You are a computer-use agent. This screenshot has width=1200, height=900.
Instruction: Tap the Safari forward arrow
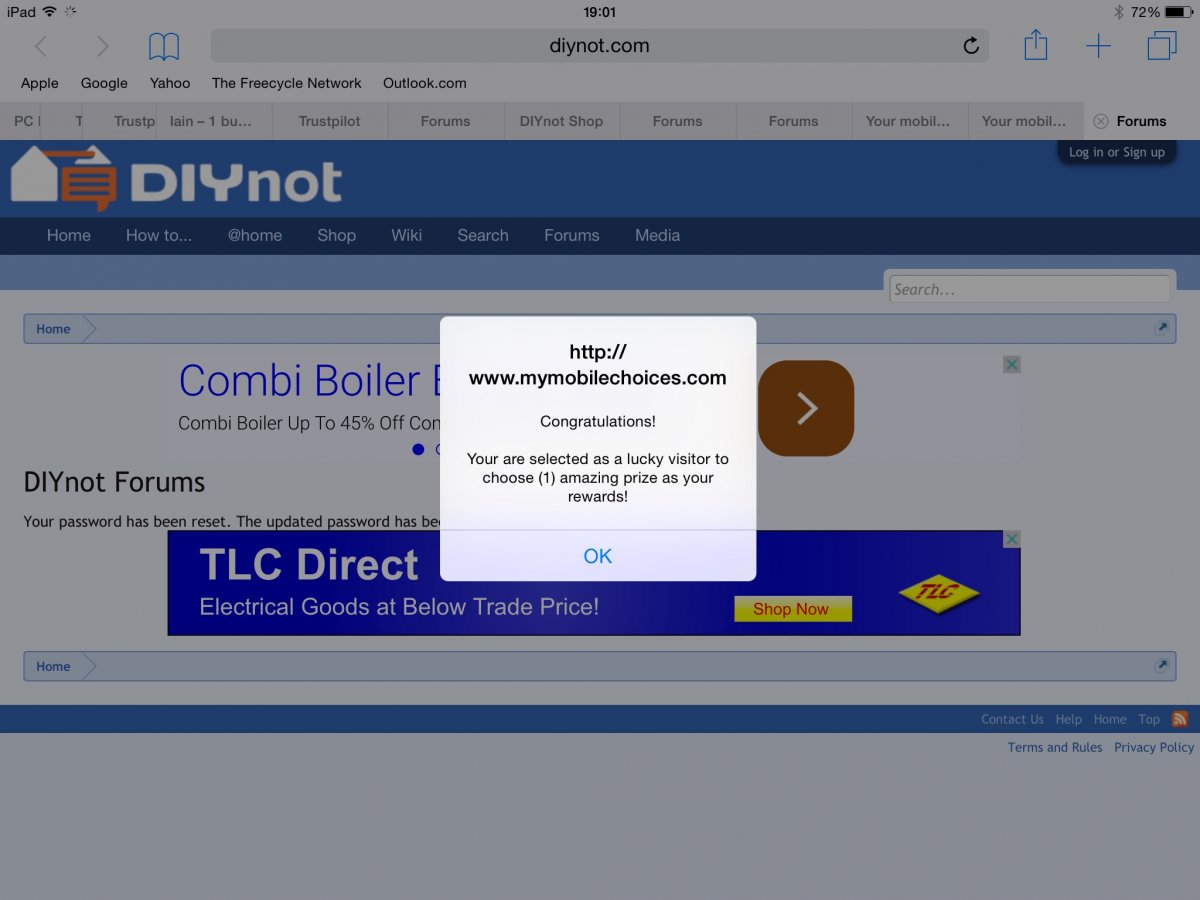click(x=102, y=46)
